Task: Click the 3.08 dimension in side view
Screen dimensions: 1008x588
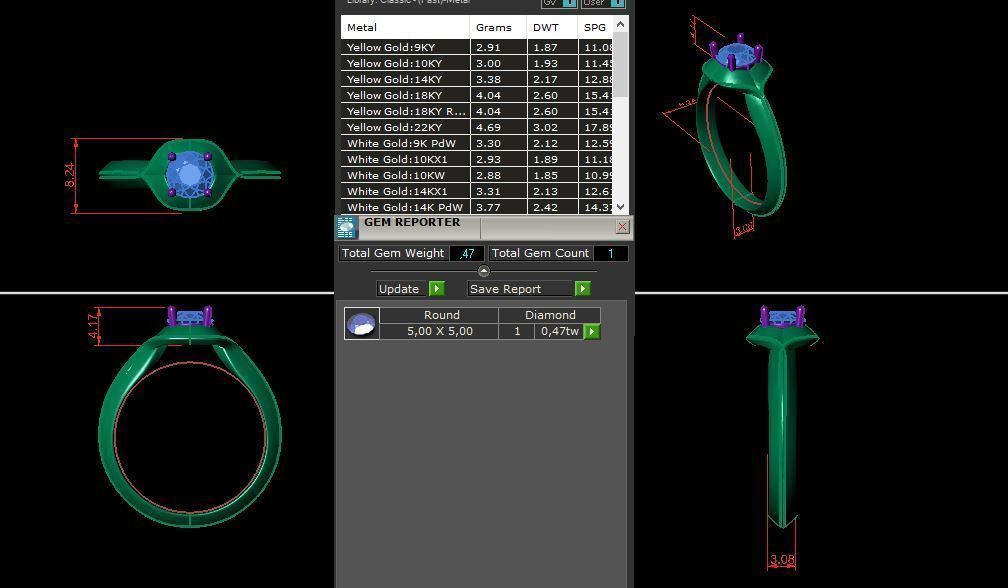Action: pyautogui.click(x=782, y=560)
